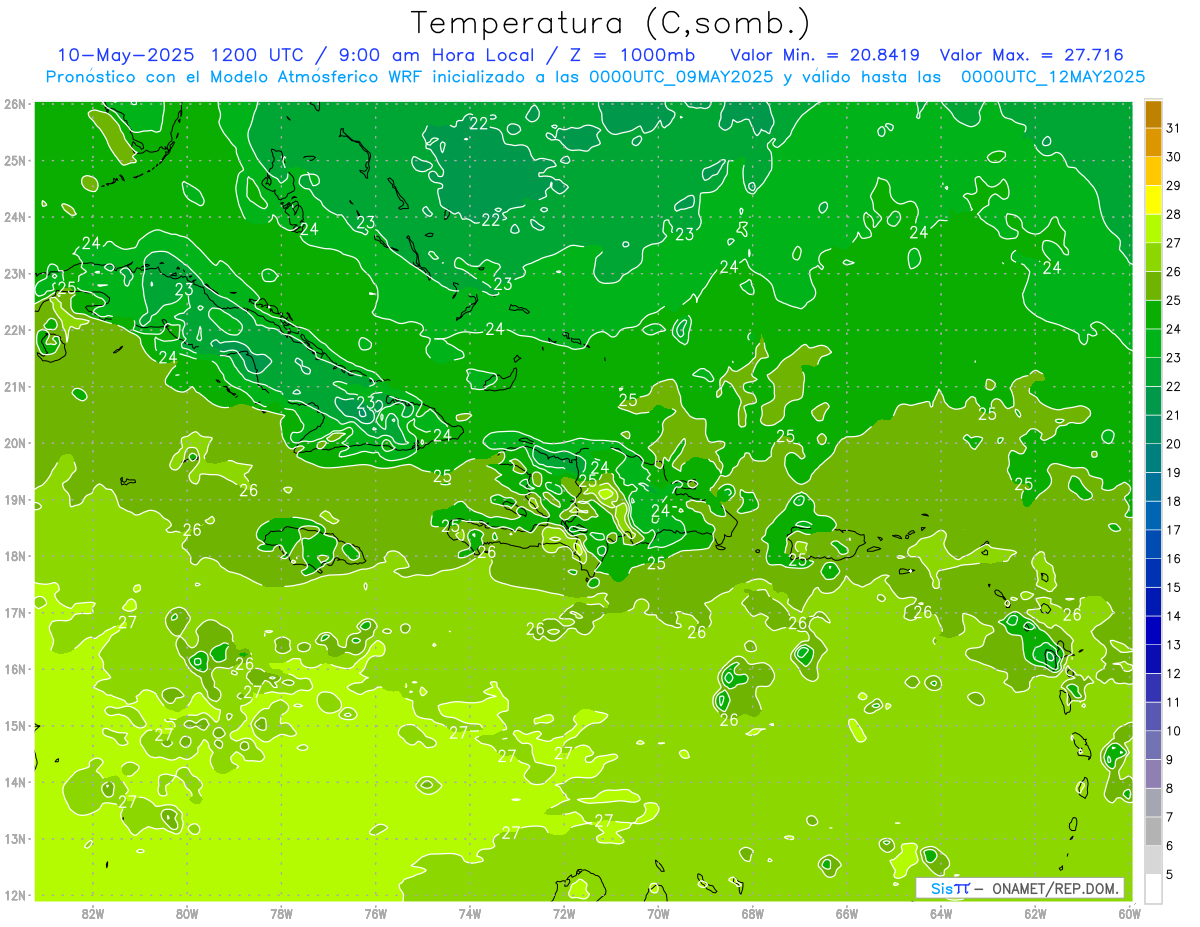Click the '17N' latitude axis label

click(x=15, y=612)
